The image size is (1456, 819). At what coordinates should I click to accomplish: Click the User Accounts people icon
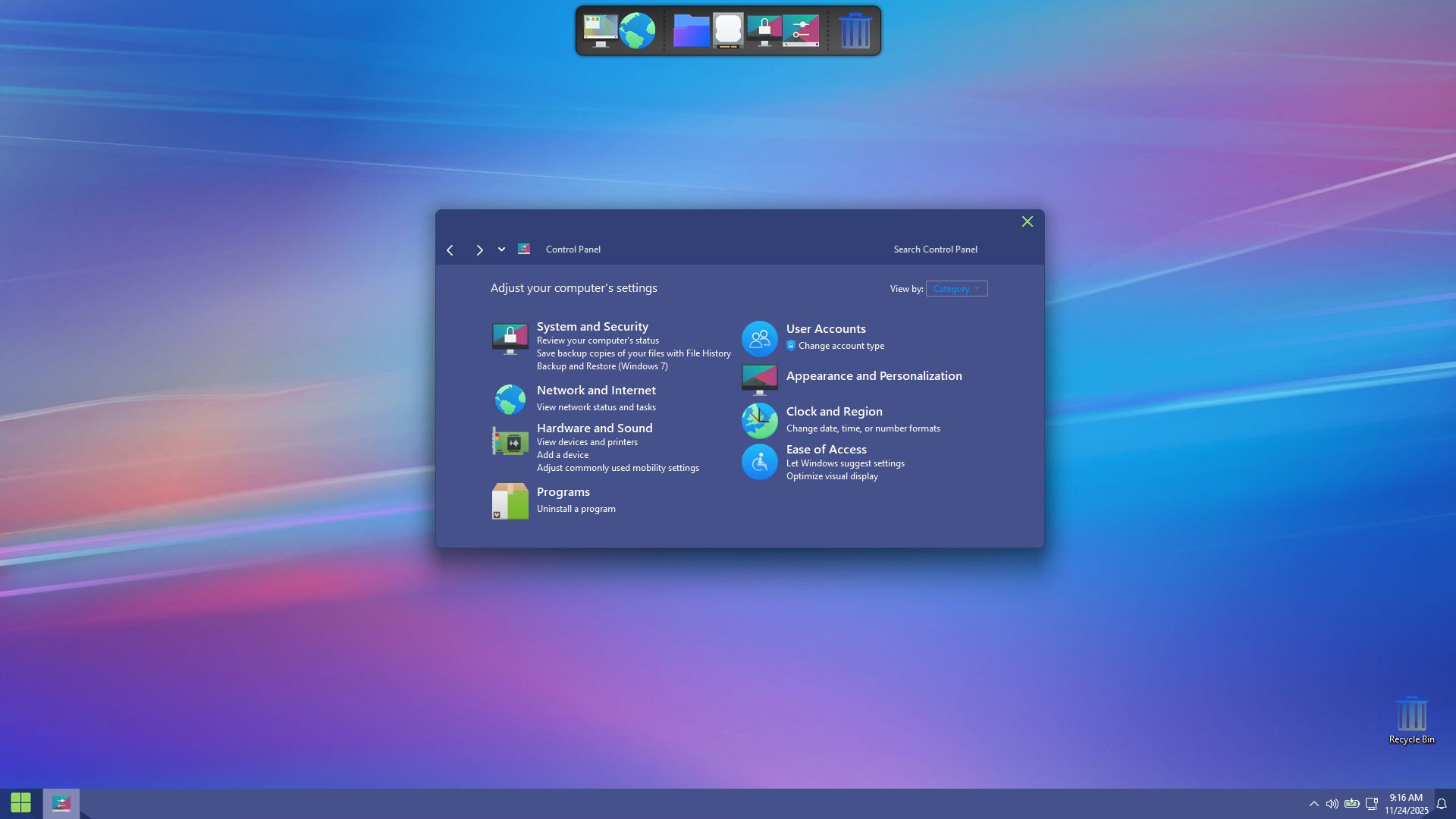click(x=759, y=339)
